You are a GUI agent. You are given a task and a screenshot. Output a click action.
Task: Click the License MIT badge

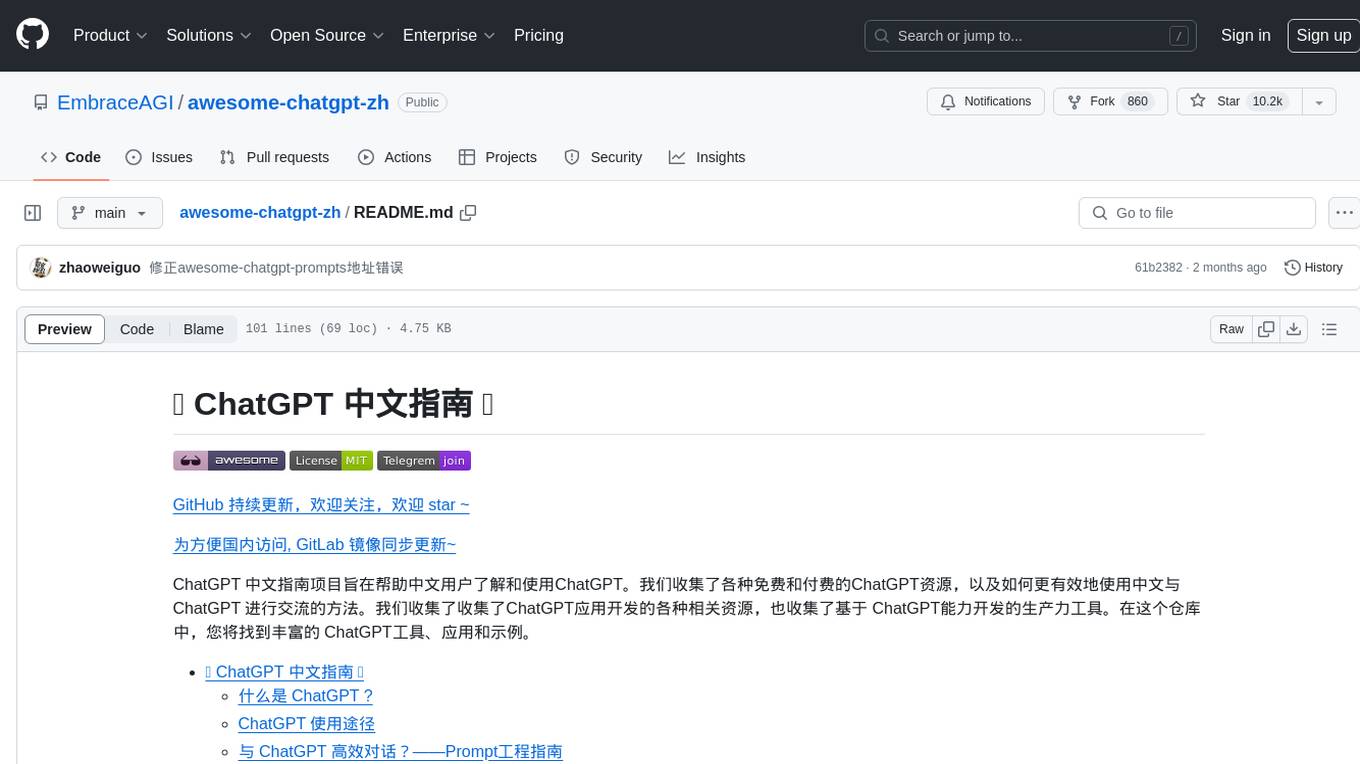pos(331,460)
